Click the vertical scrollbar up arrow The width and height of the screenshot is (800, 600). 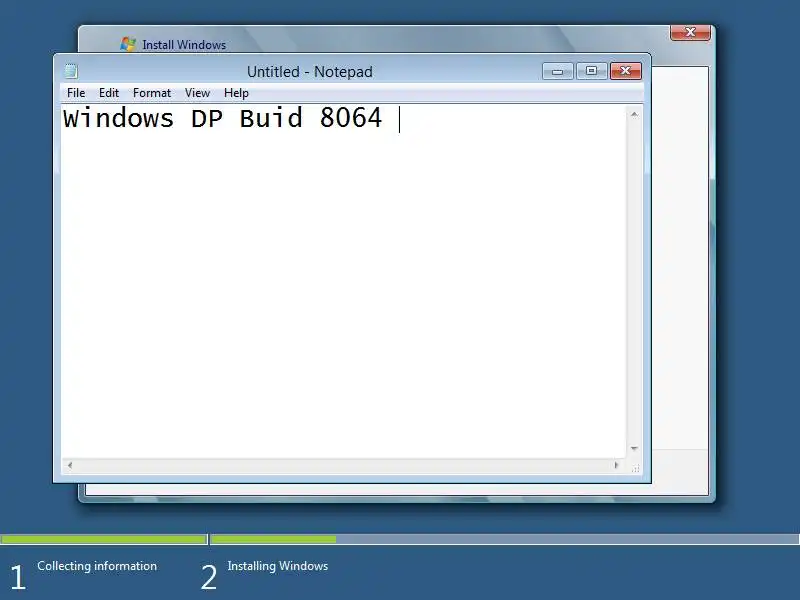pos(634,114)
